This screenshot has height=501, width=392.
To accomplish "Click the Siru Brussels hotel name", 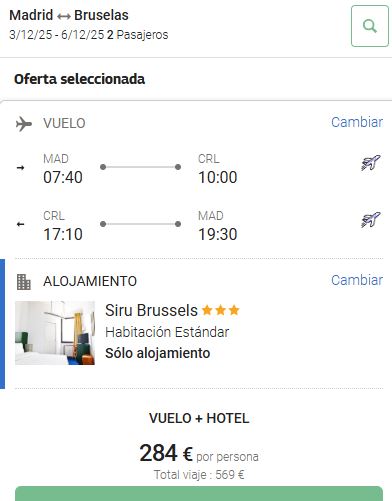I will click(151, 310).
